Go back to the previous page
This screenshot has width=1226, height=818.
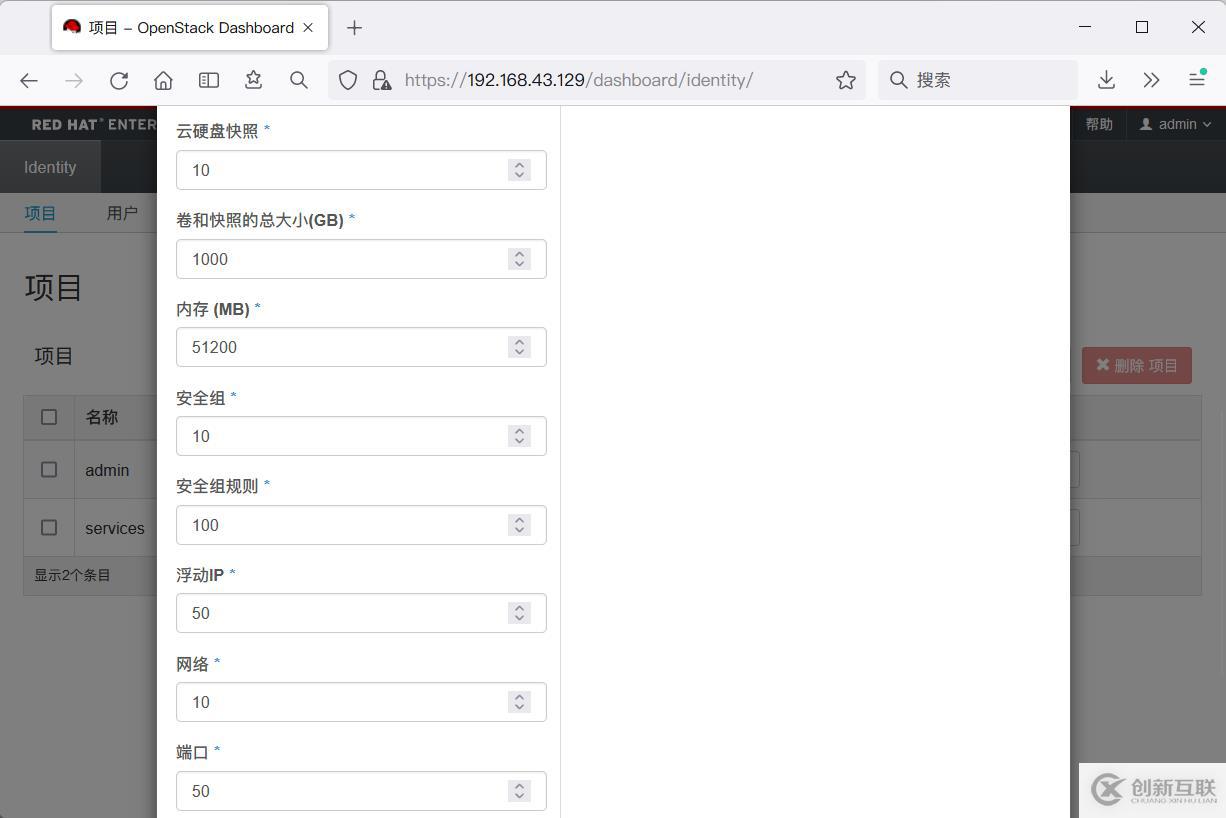29,80
